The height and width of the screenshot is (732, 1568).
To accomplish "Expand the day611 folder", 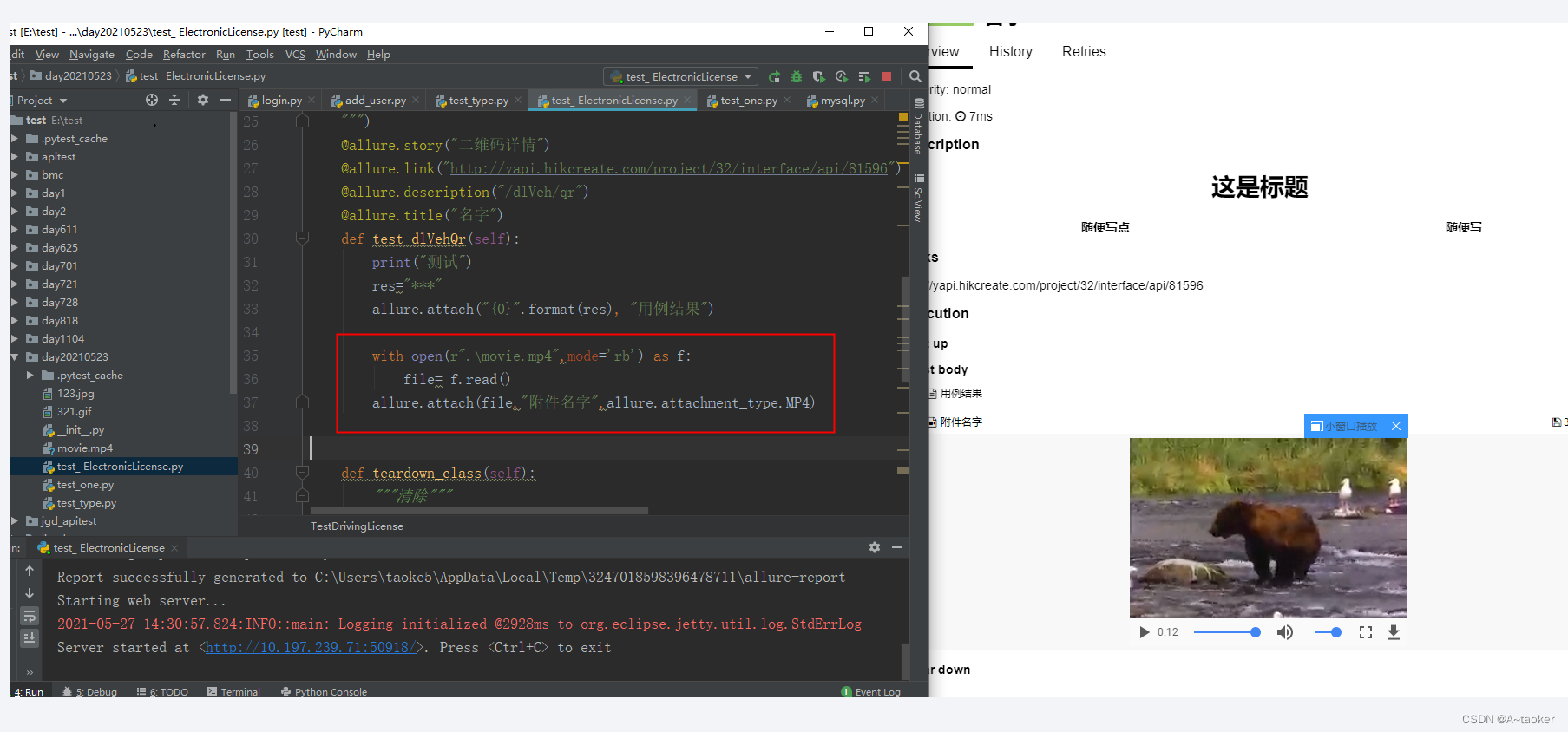I will (x=15, y=230).
